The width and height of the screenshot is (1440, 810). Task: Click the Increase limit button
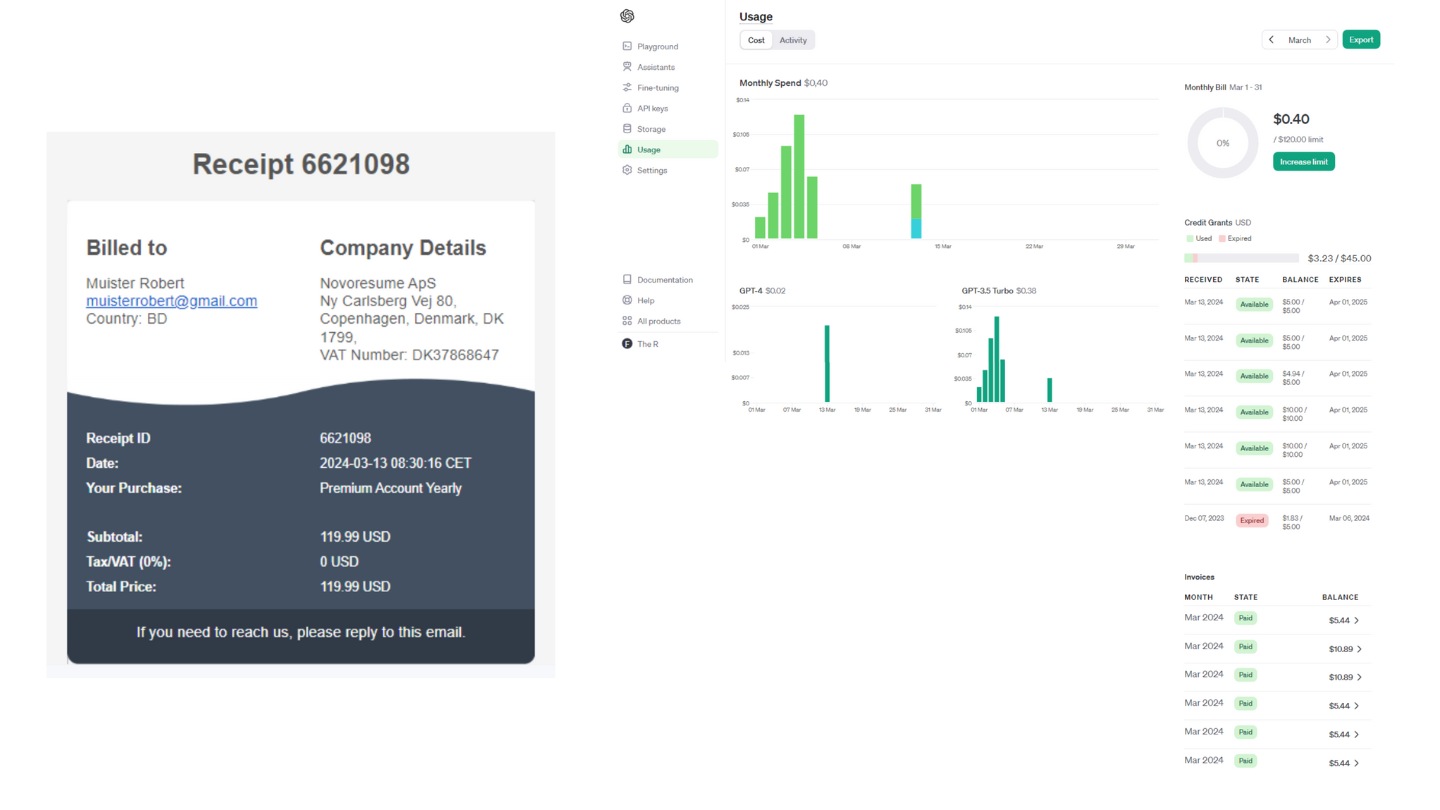pos(1303,162)
